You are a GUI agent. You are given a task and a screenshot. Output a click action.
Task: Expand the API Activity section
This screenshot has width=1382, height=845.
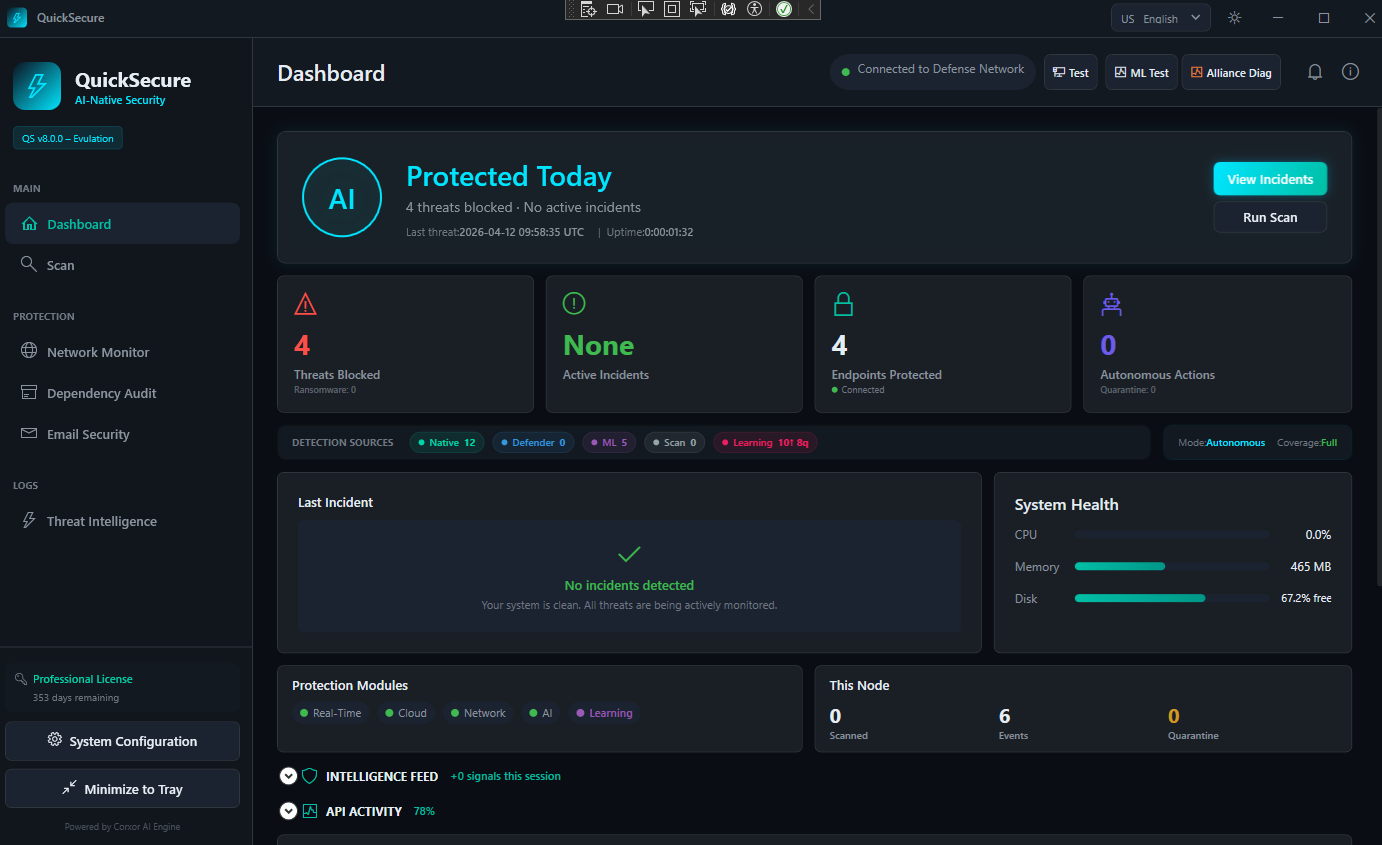click(288, 811)
